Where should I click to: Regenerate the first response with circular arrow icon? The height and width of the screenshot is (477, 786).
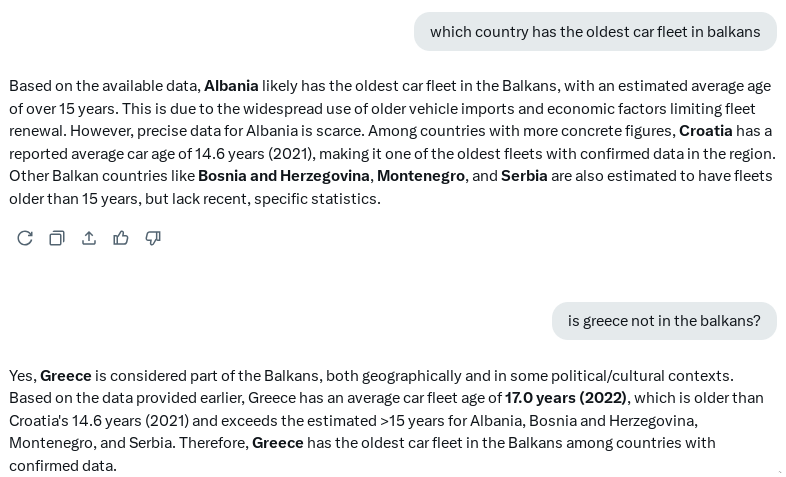pyautogui.click(x=25, y=238)
